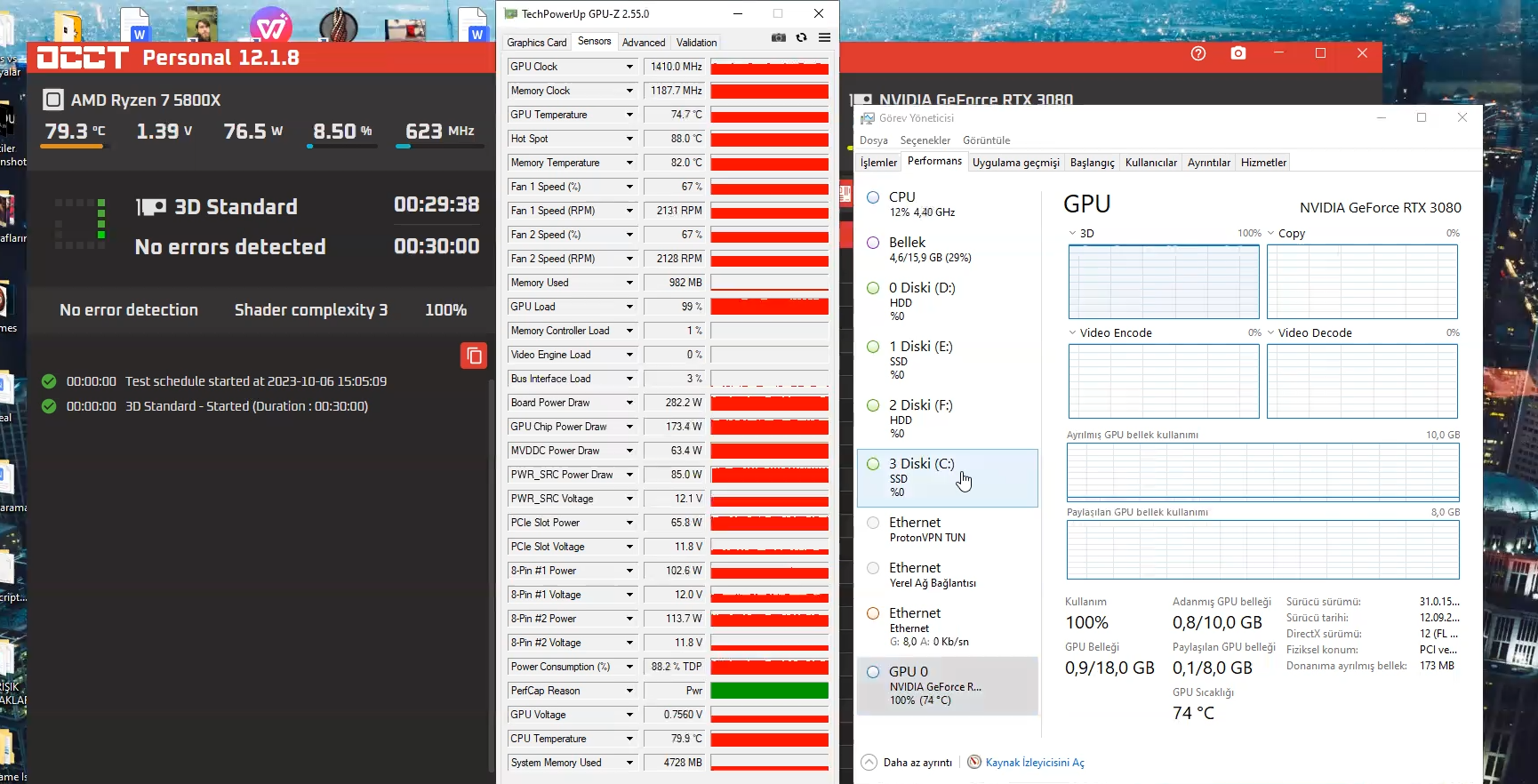Open the Seçenekler menu in Task Manager

925,140
